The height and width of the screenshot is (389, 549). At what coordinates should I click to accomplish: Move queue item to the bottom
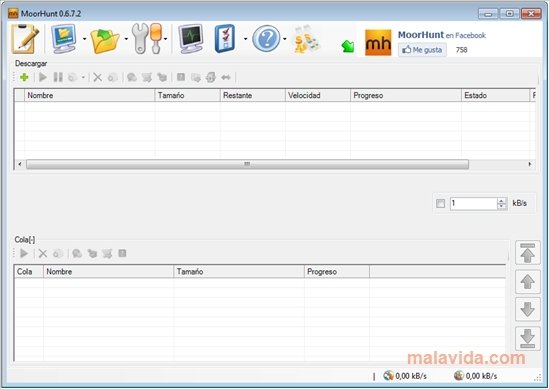tap(527, 338)
